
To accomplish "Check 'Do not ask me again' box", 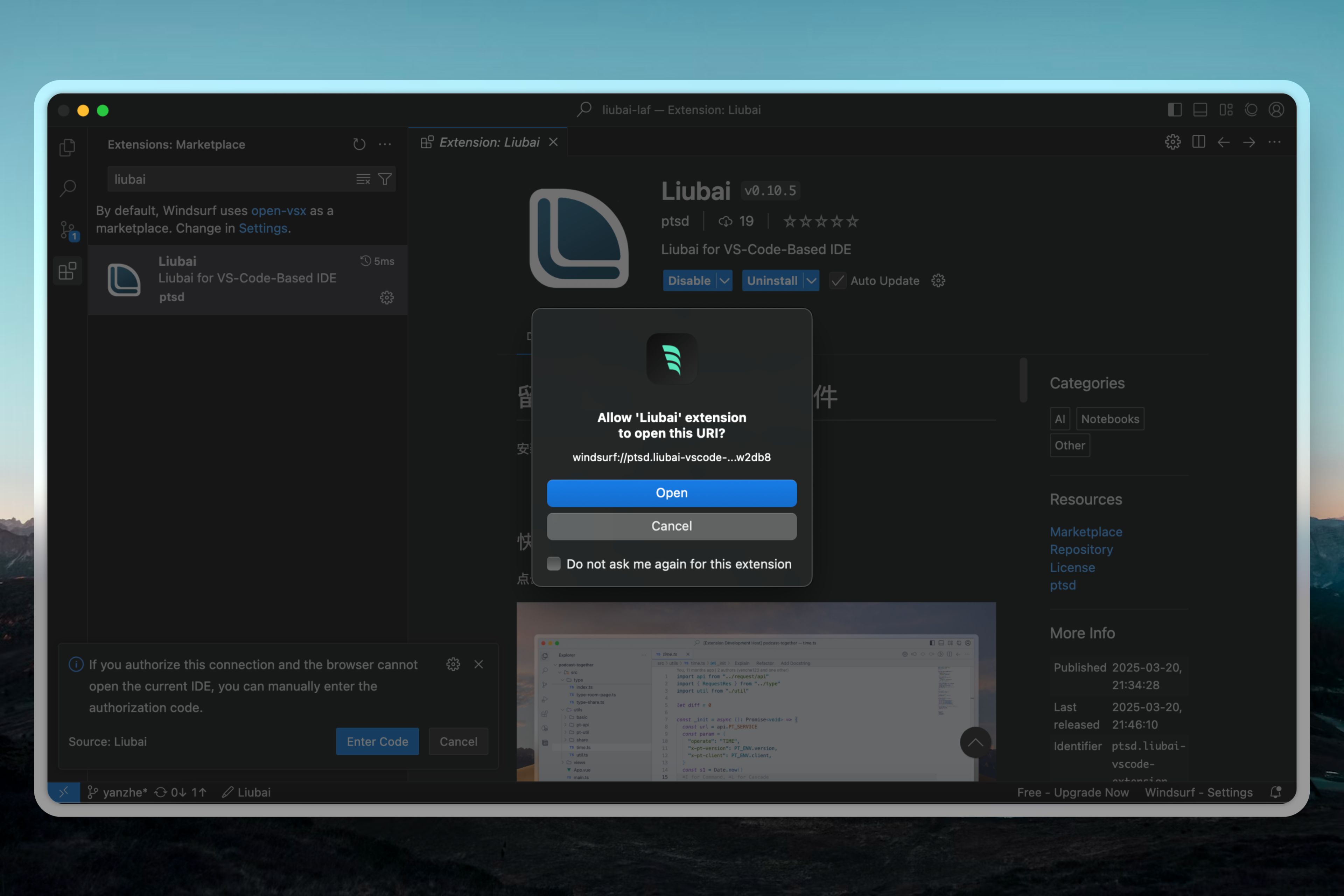I will (554, 564).
